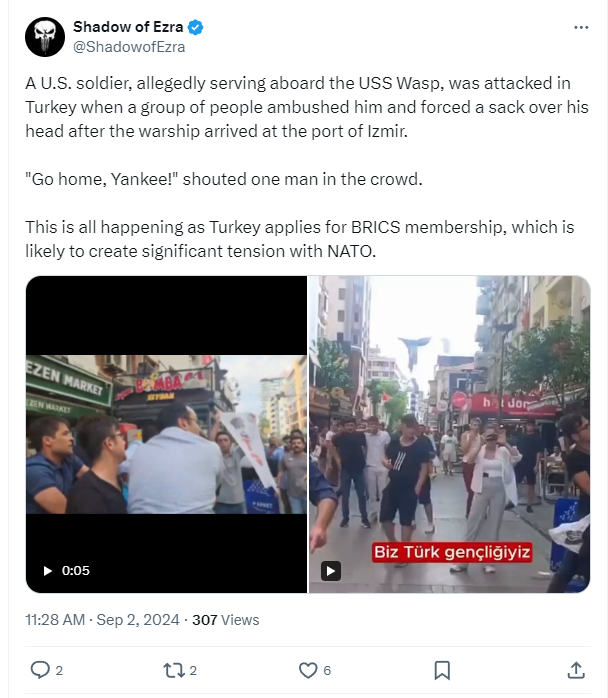
Task: Play the right video with play button
Action: [x=331, y=571]
